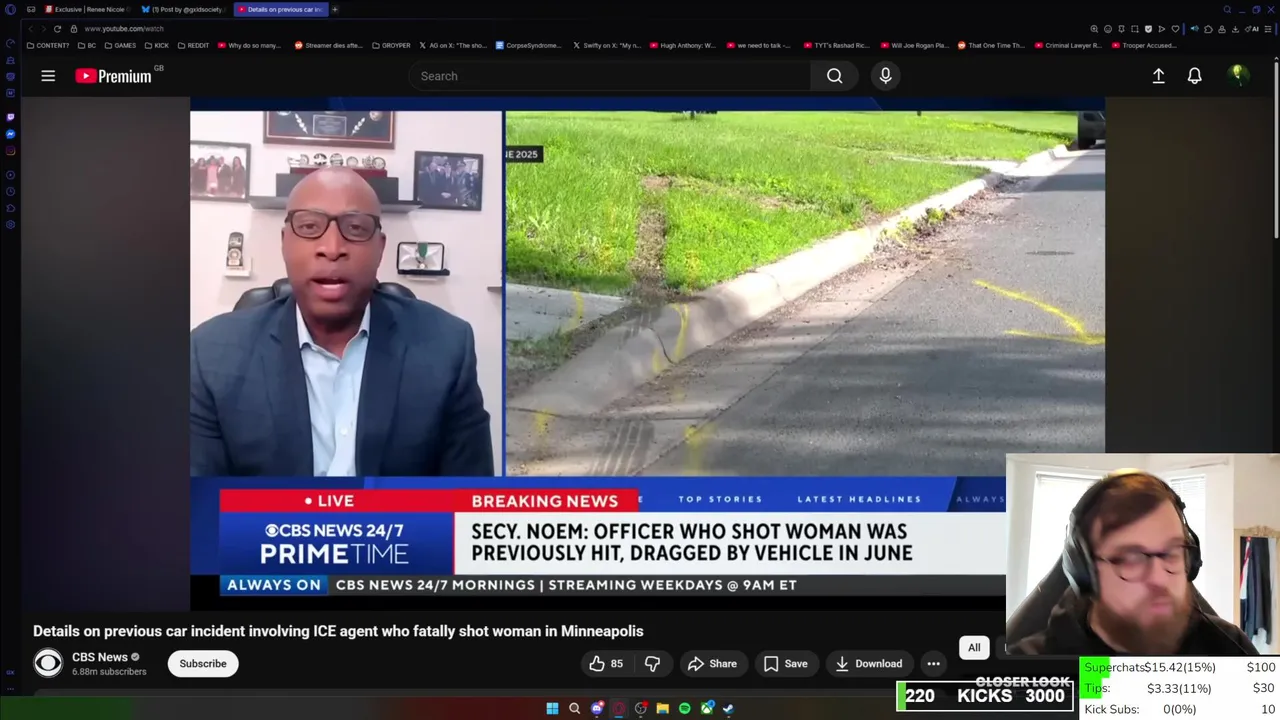The width and height of the screenshot is (1280, 720).
Task: Open a new browser tab
Action: pos(335,9)
